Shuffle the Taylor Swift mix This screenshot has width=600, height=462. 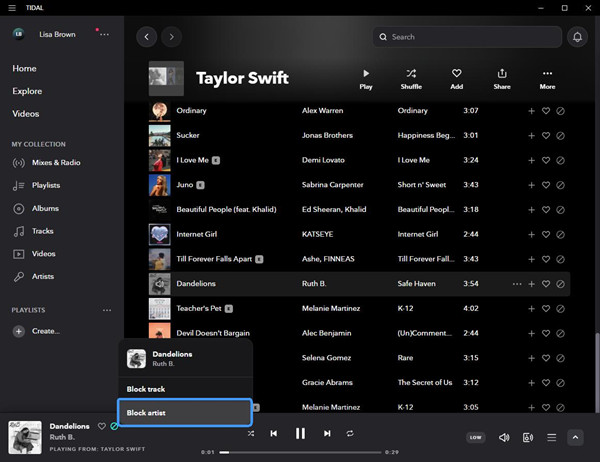pyautogui.click(x=411, y=79)
